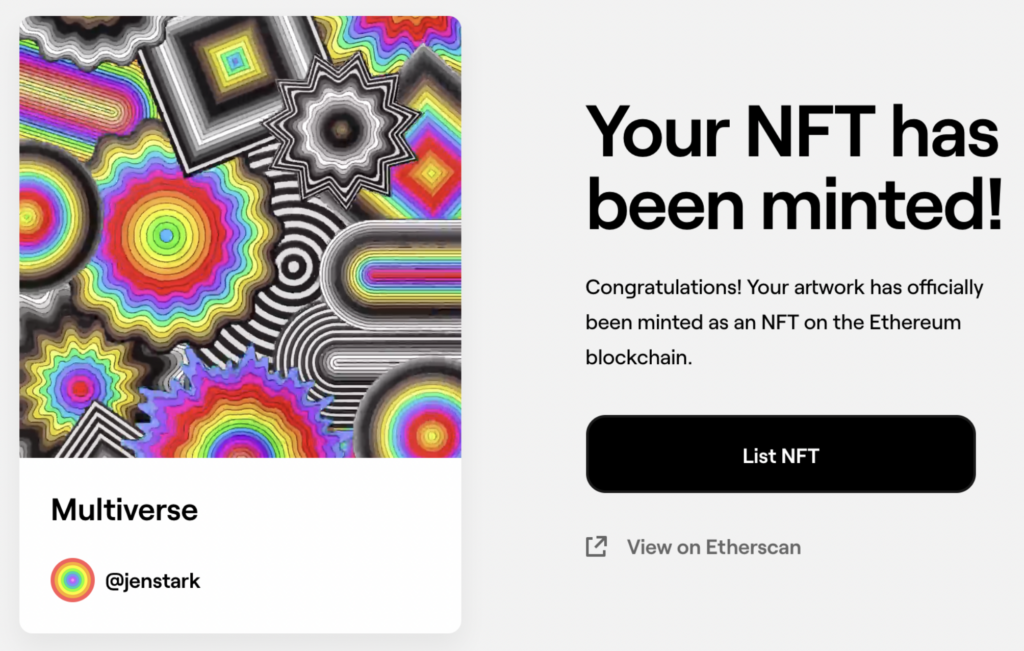This screenshot has height=651, width=1024.
Task: Click the Your NFT has been minted heading
Action: point(793,166)
